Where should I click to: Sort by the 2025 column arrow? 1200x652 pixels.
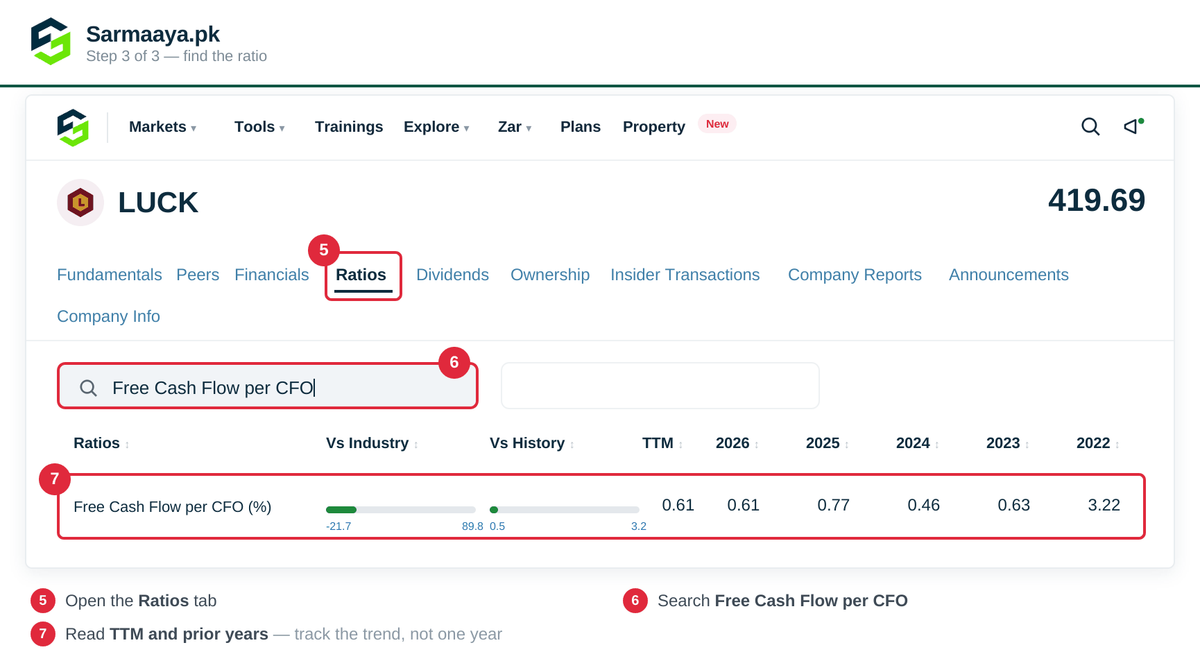click(847, 444)
